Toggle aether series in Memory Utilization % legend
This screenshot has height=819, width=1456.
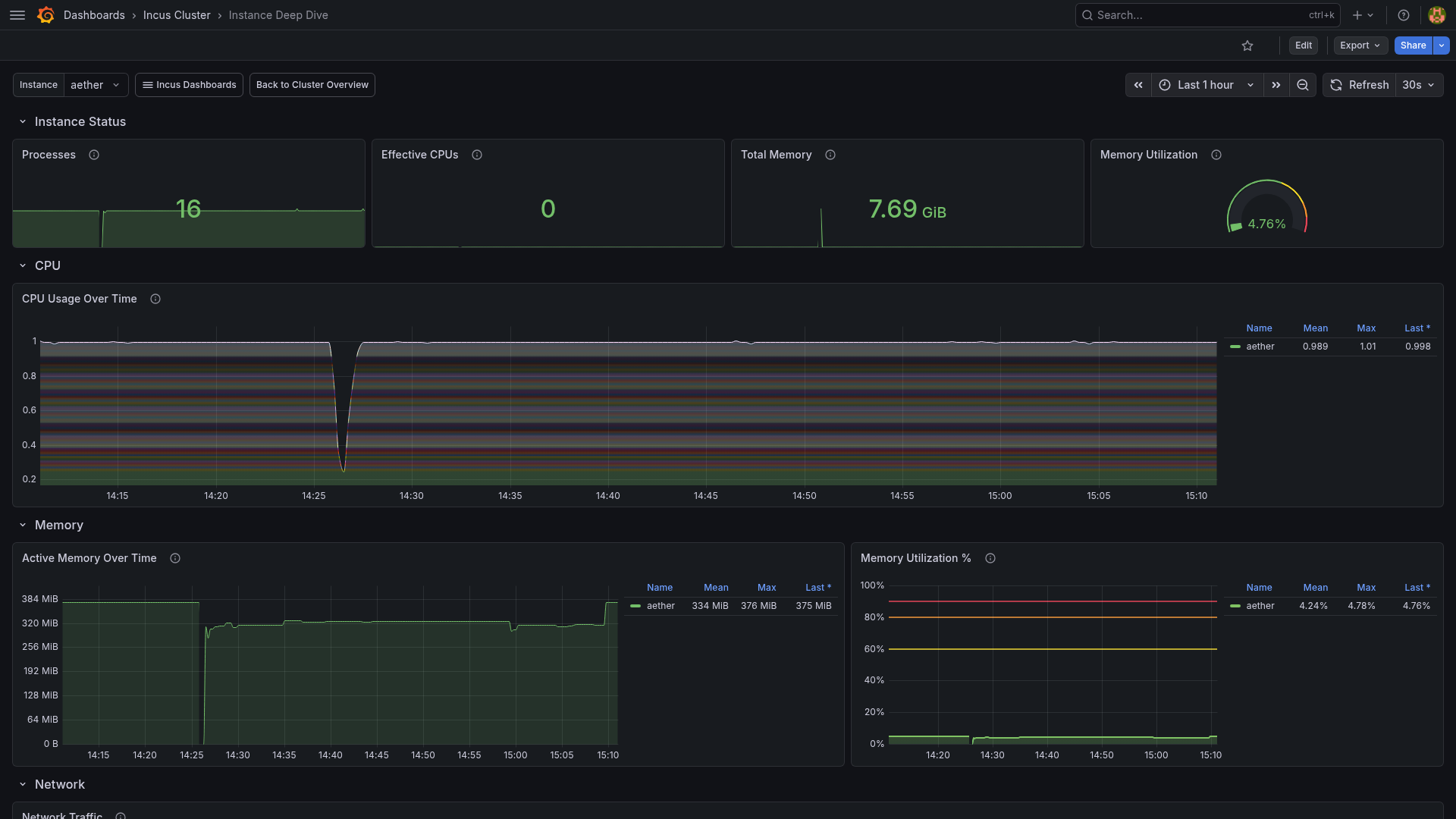tap(1260, 606)
